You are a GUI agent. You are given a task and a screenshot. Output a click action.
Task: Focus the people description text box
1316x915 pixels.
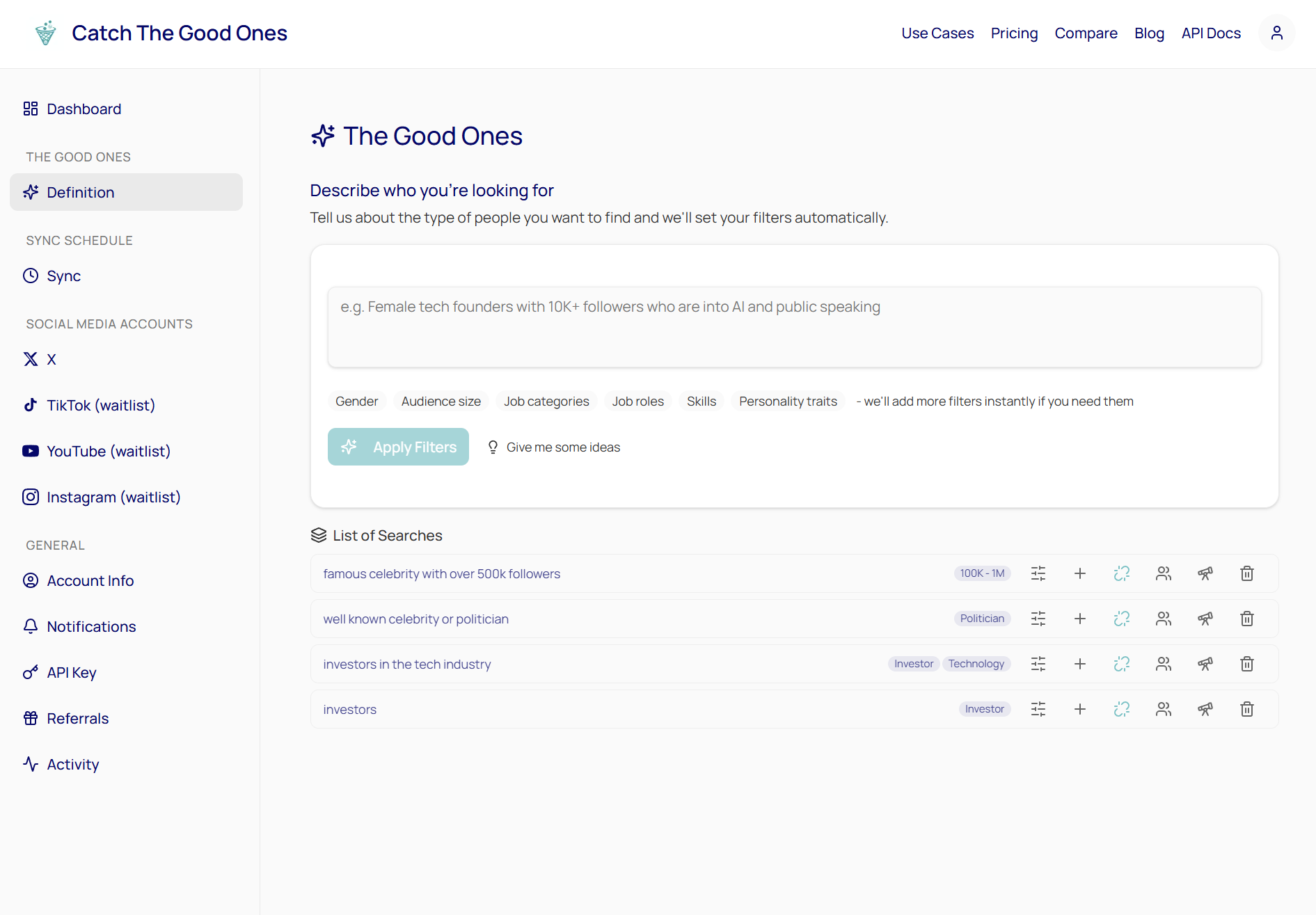pos(794,327)
